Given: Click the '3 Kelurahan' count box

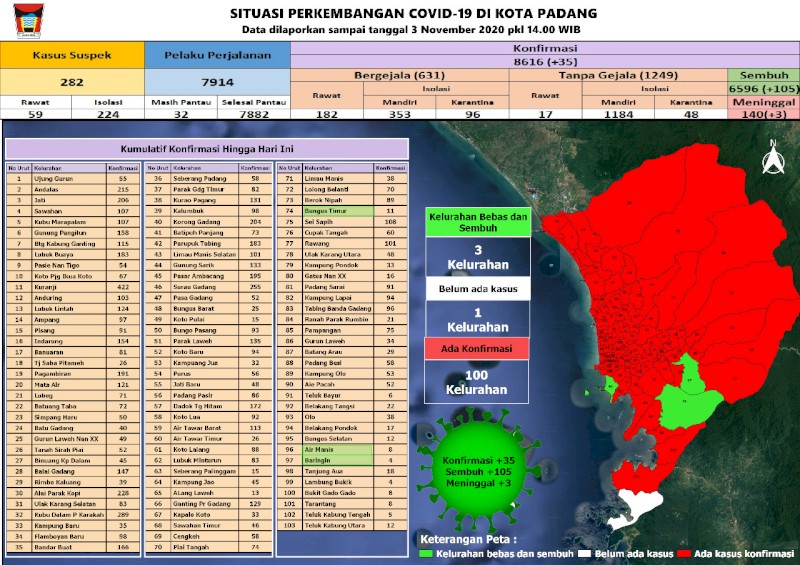Looking at the screenshot, I should click(x=478, y=257).
